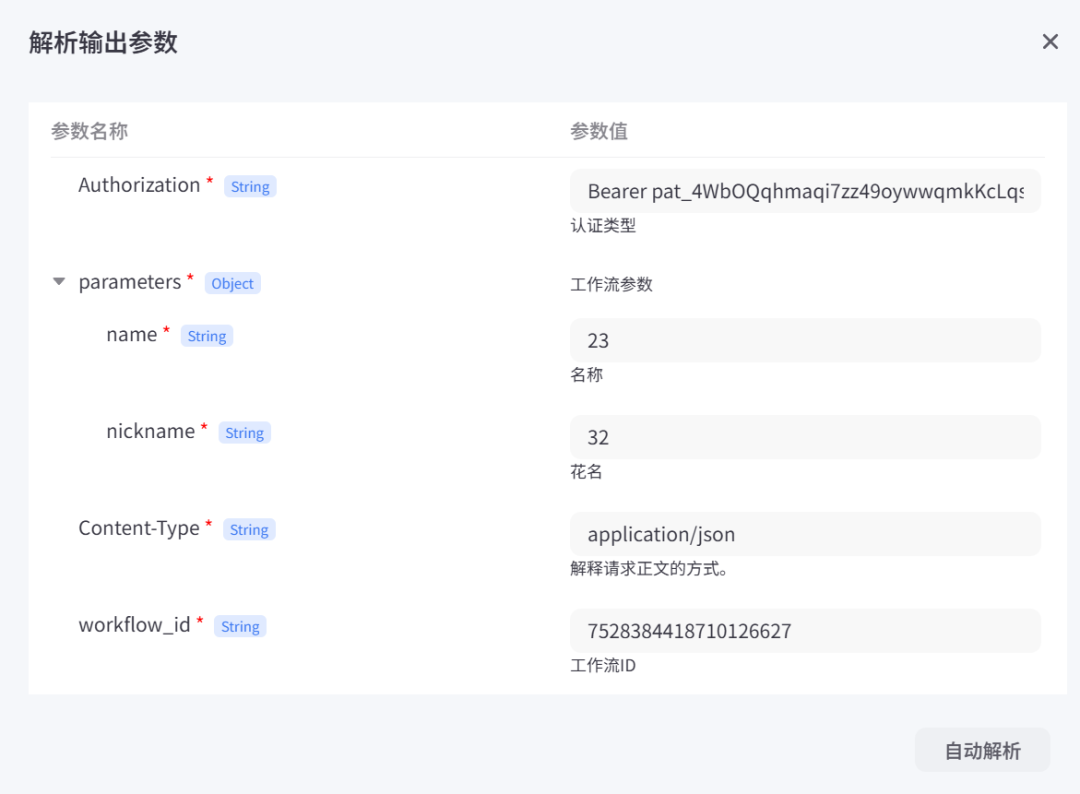Click the 参数名称 column header
The image size is (1080, 794).
(90, 131)
